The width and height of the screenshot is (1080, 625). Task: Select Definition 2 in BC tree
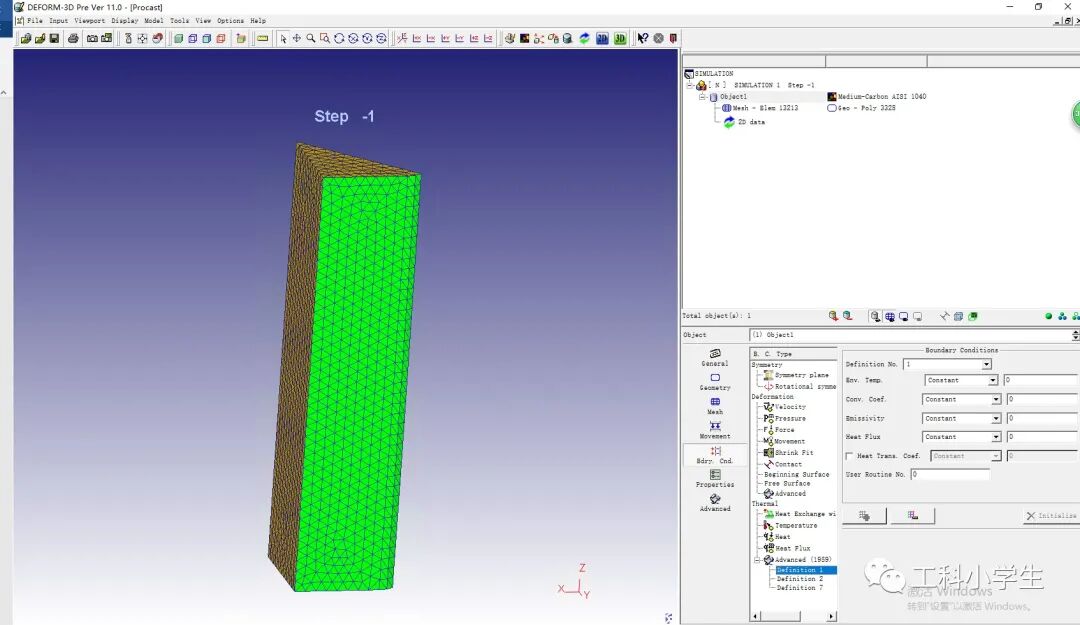[800, 580]
